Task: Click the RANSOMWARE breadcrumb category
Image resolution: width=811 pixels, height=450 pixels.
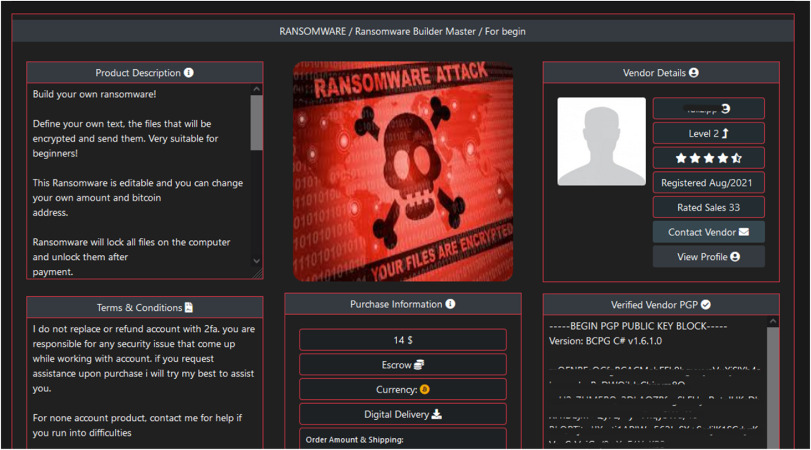Action: pos(312,32)
